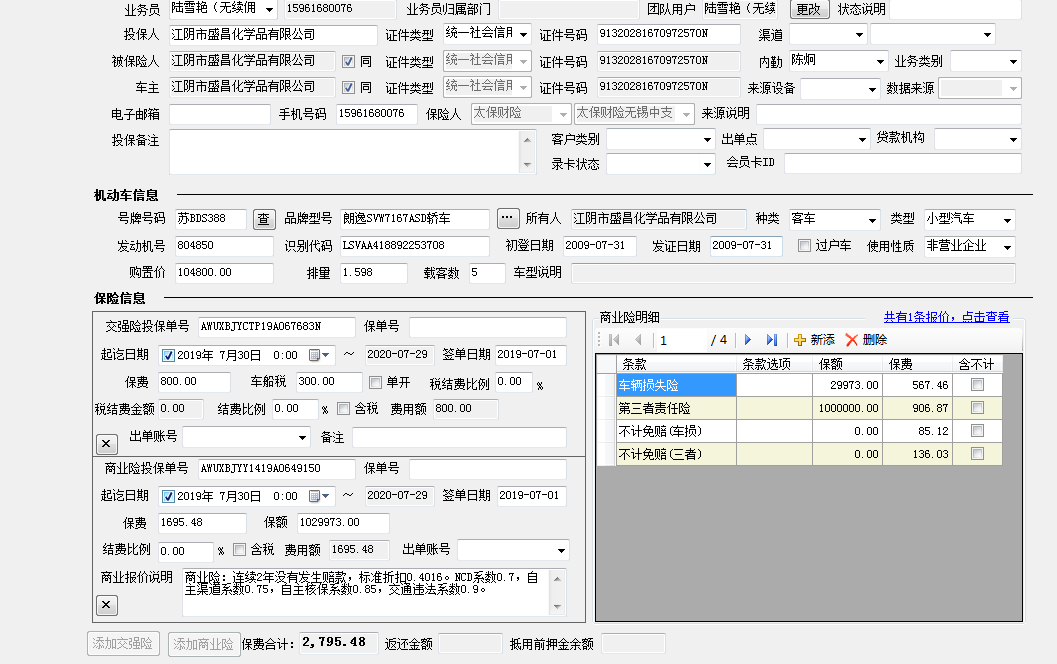
Task: Delete selected clause with 删除
Action: click(866, 340)
